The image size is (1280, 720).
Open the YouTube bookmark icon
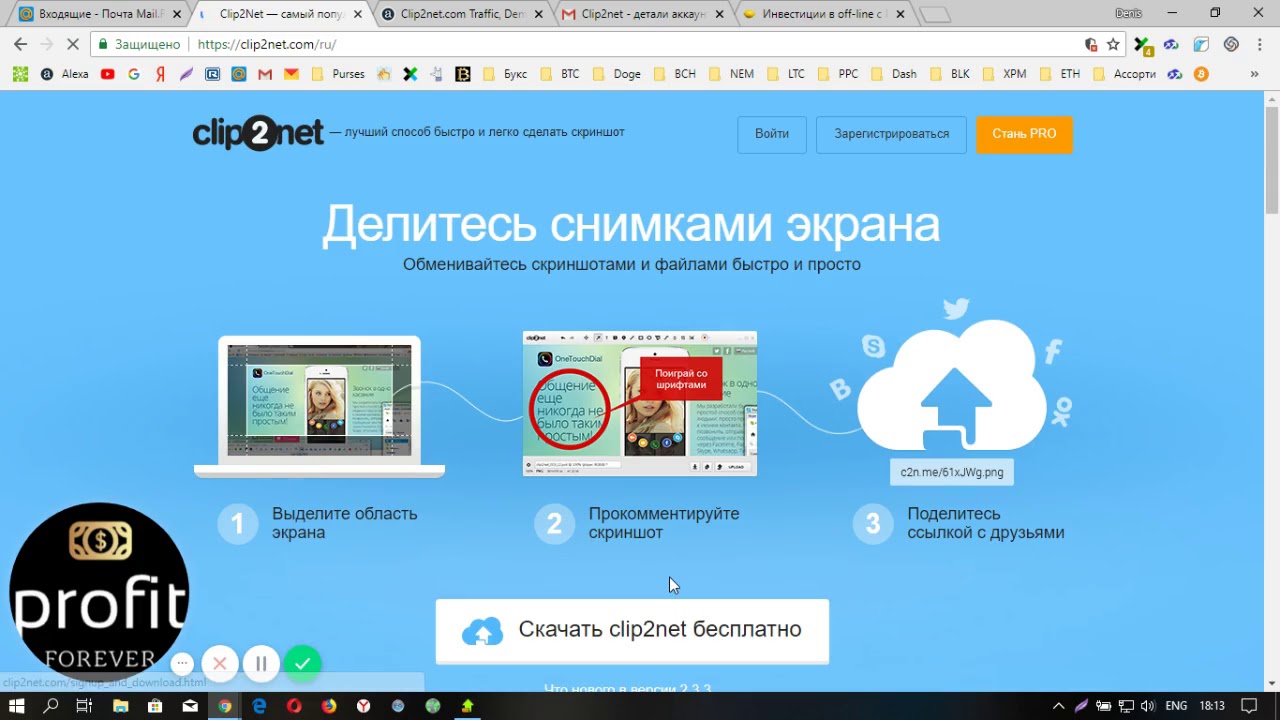pyautogui.click(x=108, y=74)
